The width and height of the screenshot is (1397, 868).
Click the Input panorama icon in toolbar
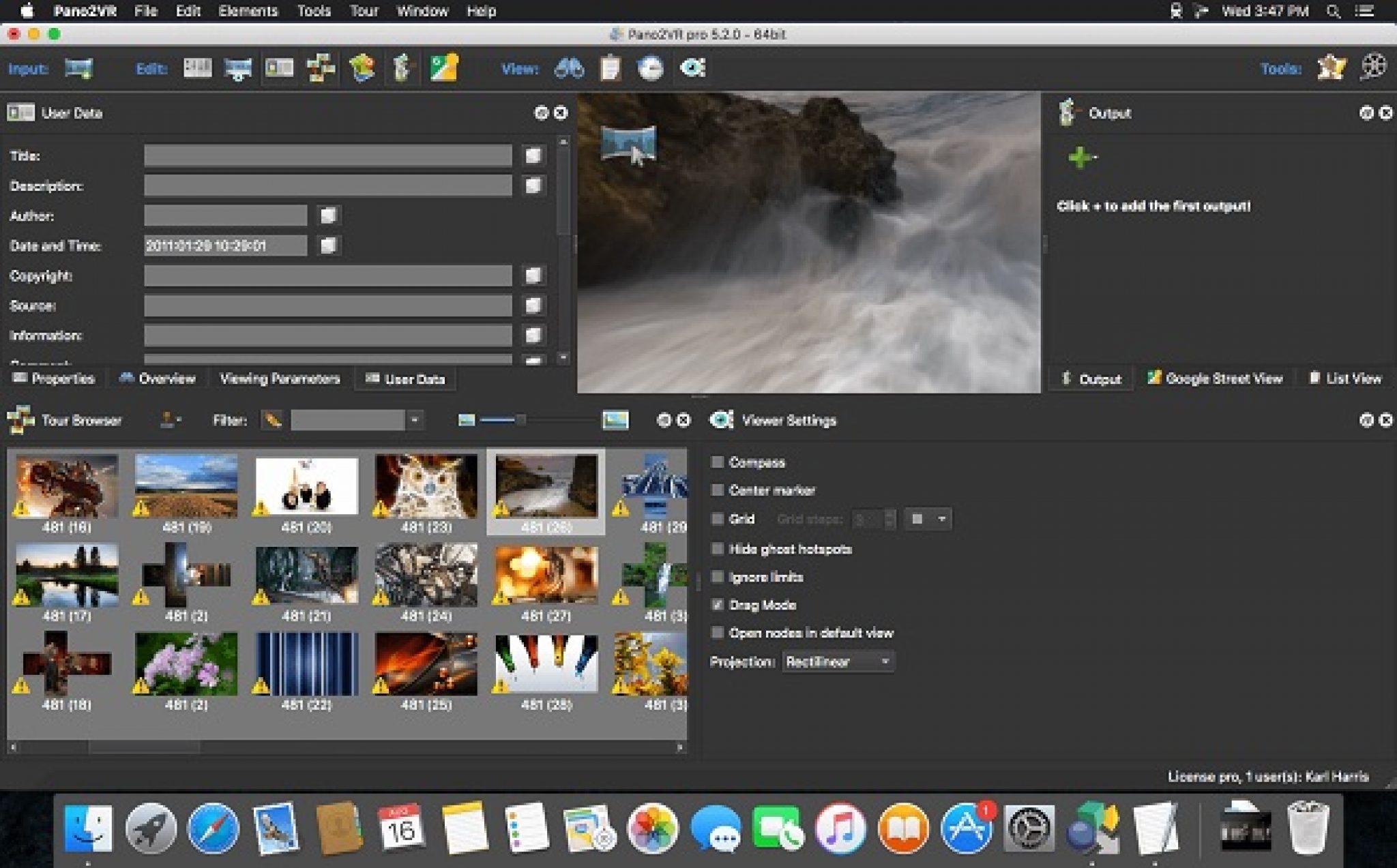pos(78,68)
